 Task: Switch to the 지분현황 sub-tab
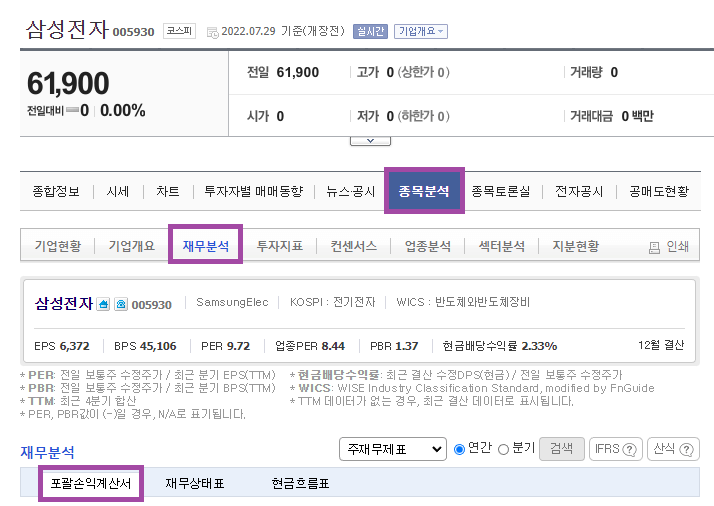tap(576, 246)
